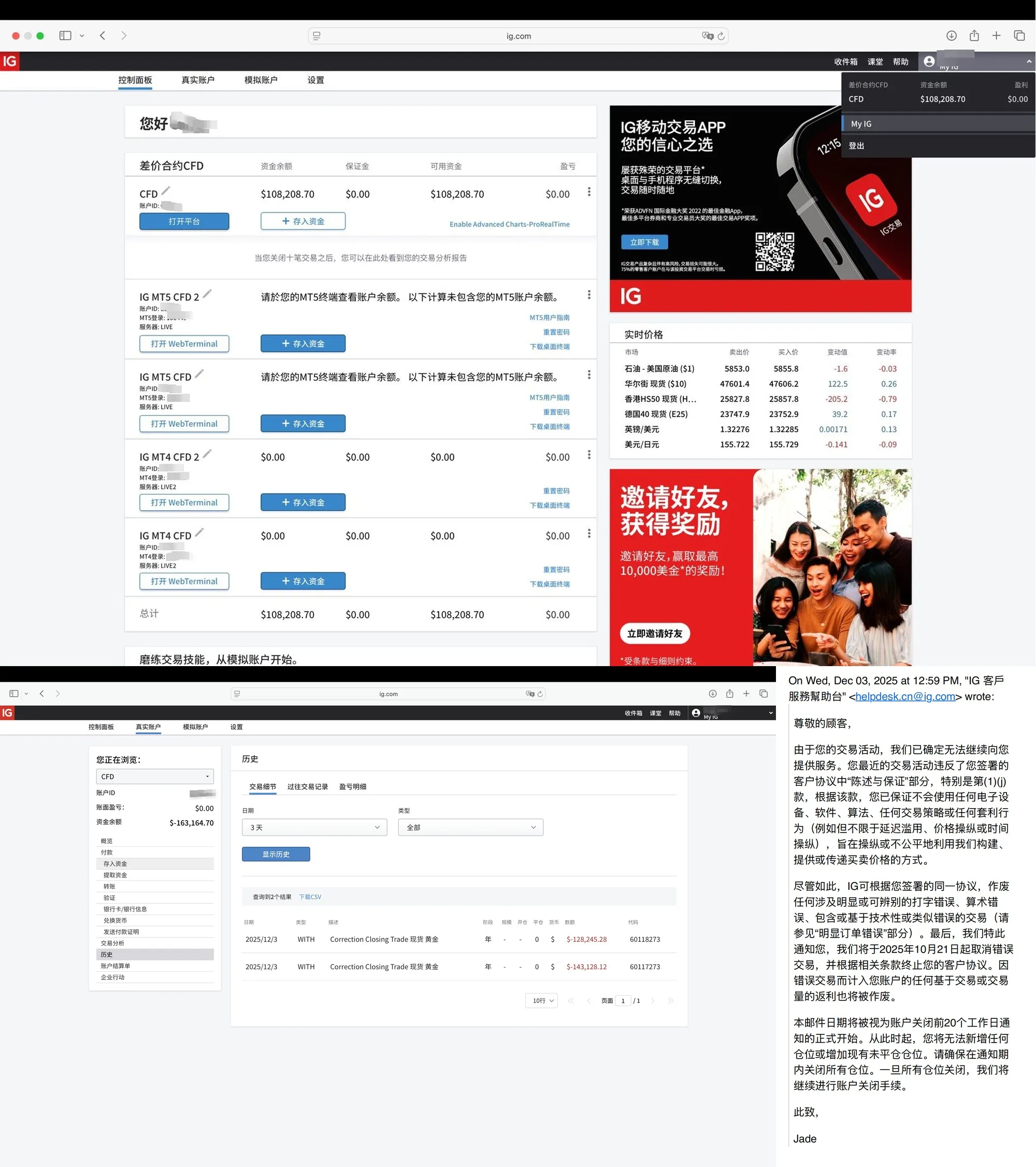Open the 类型 dropdown showing 全部

click(470, 827)
